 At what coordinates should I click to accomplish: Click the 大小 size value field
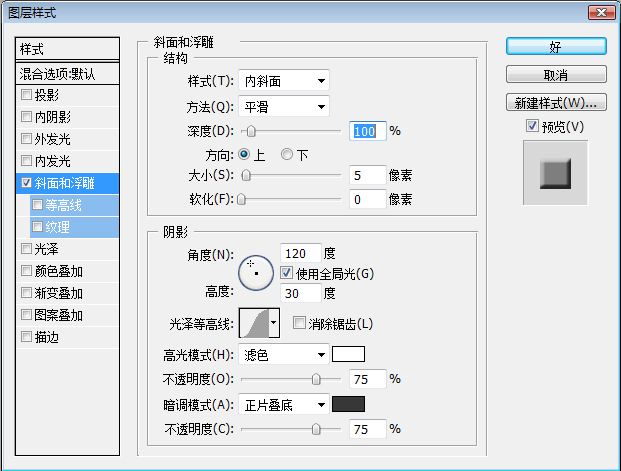[x=368, y=175]
